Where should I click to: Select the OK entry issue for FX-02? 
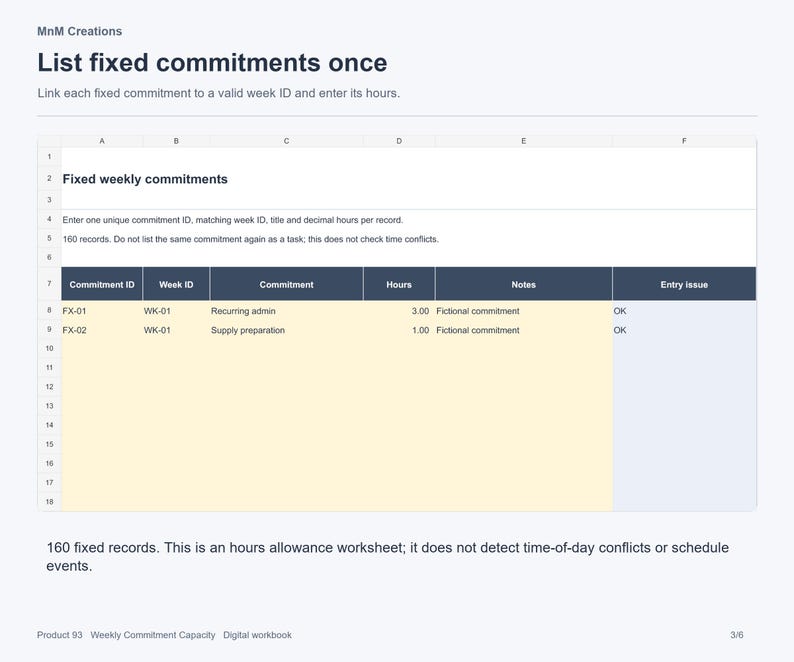point(684,330)
